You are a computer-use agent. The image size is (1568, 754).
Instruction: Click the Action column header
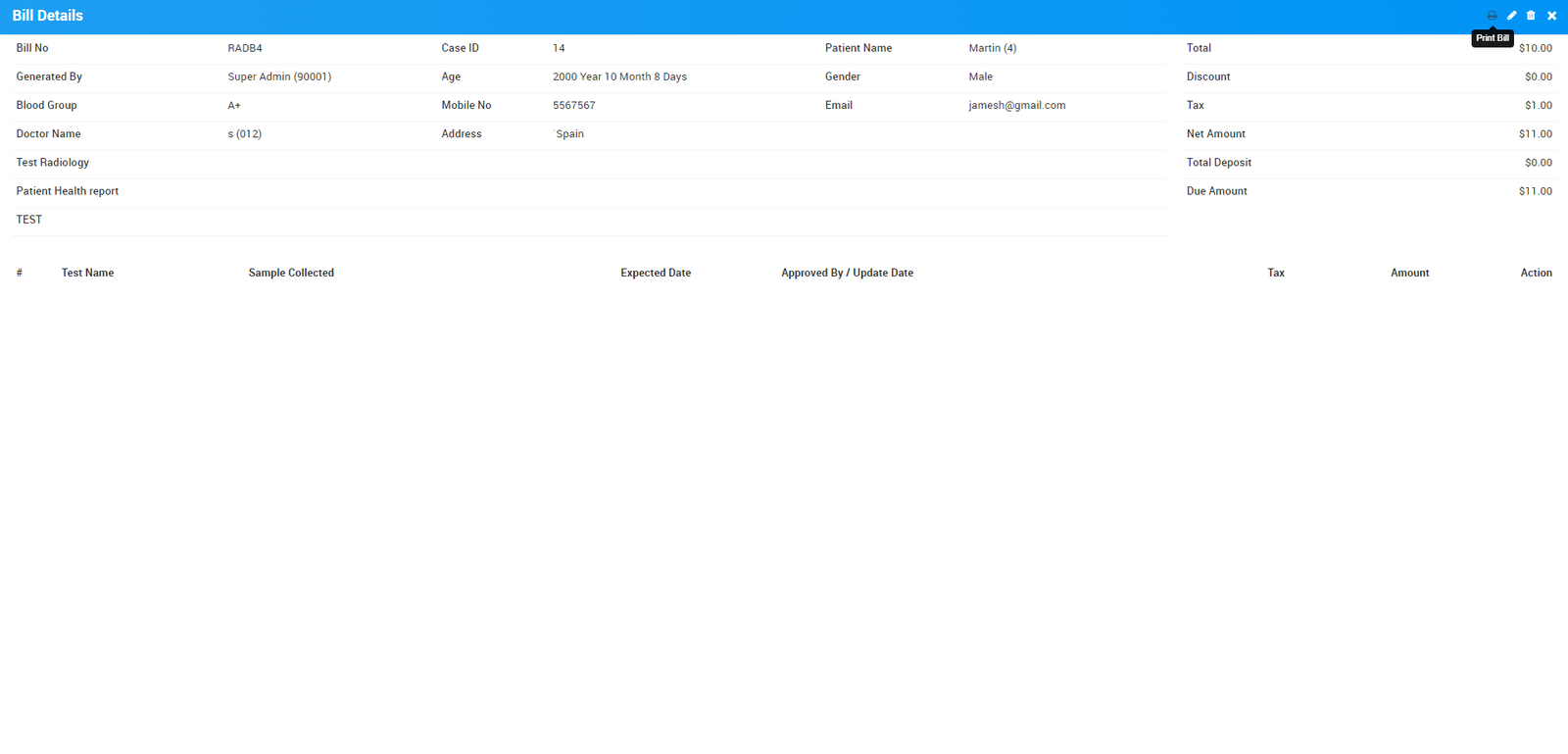[x=1536, y=273]
